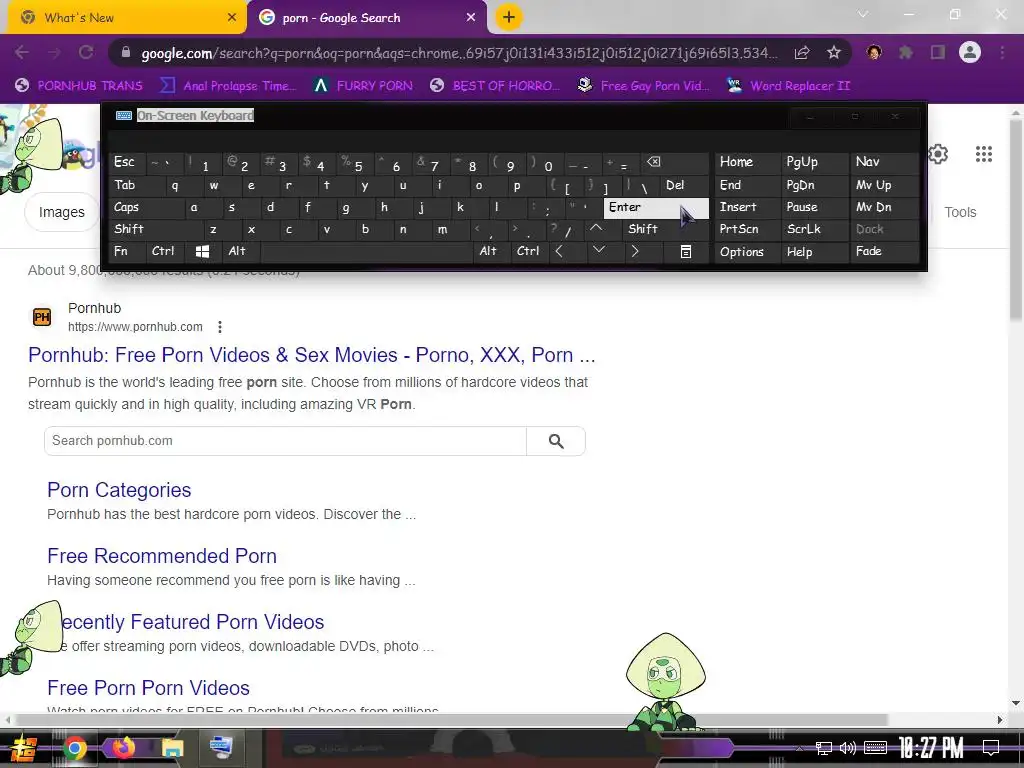Open the notification center icon
The image size is (1024, 768).
[991, 748]
